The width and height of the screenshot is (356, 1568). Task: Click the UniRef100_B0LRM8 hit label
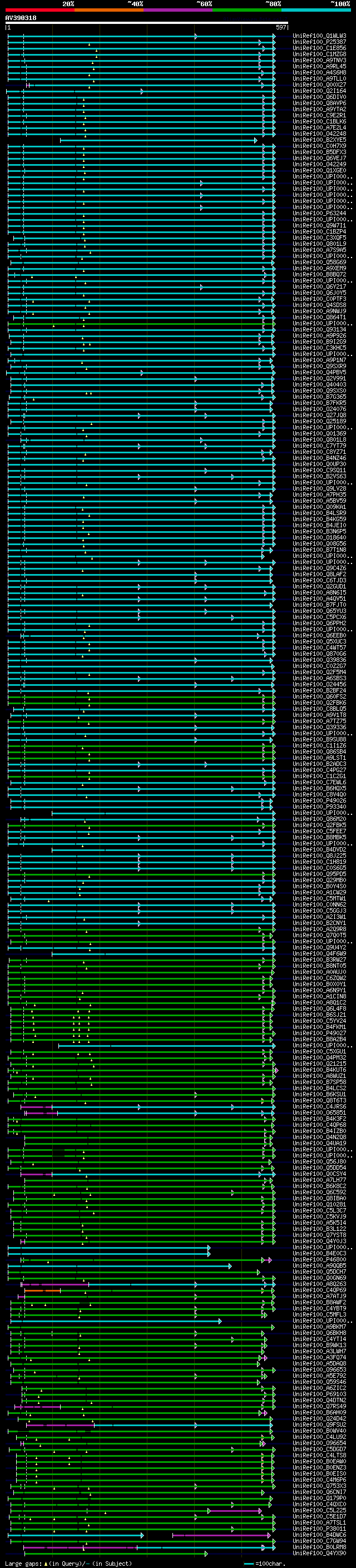pyautogui.click(x=319, y=1547)
